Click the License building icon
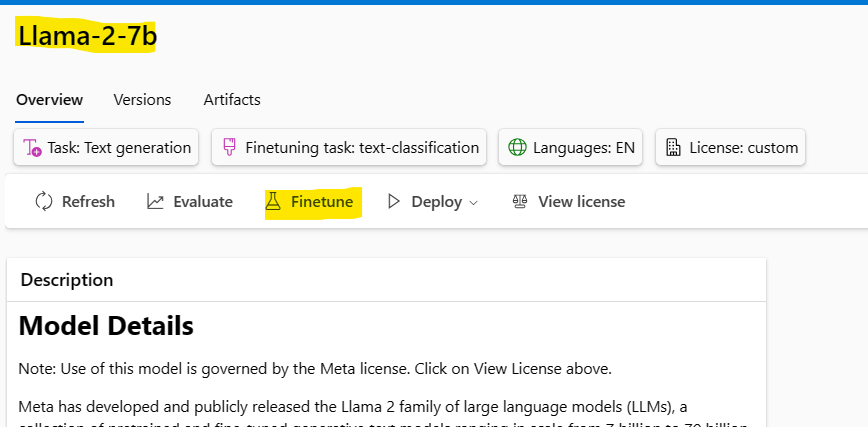The width and height of the screenshot is (868, 427). [673, 148]
